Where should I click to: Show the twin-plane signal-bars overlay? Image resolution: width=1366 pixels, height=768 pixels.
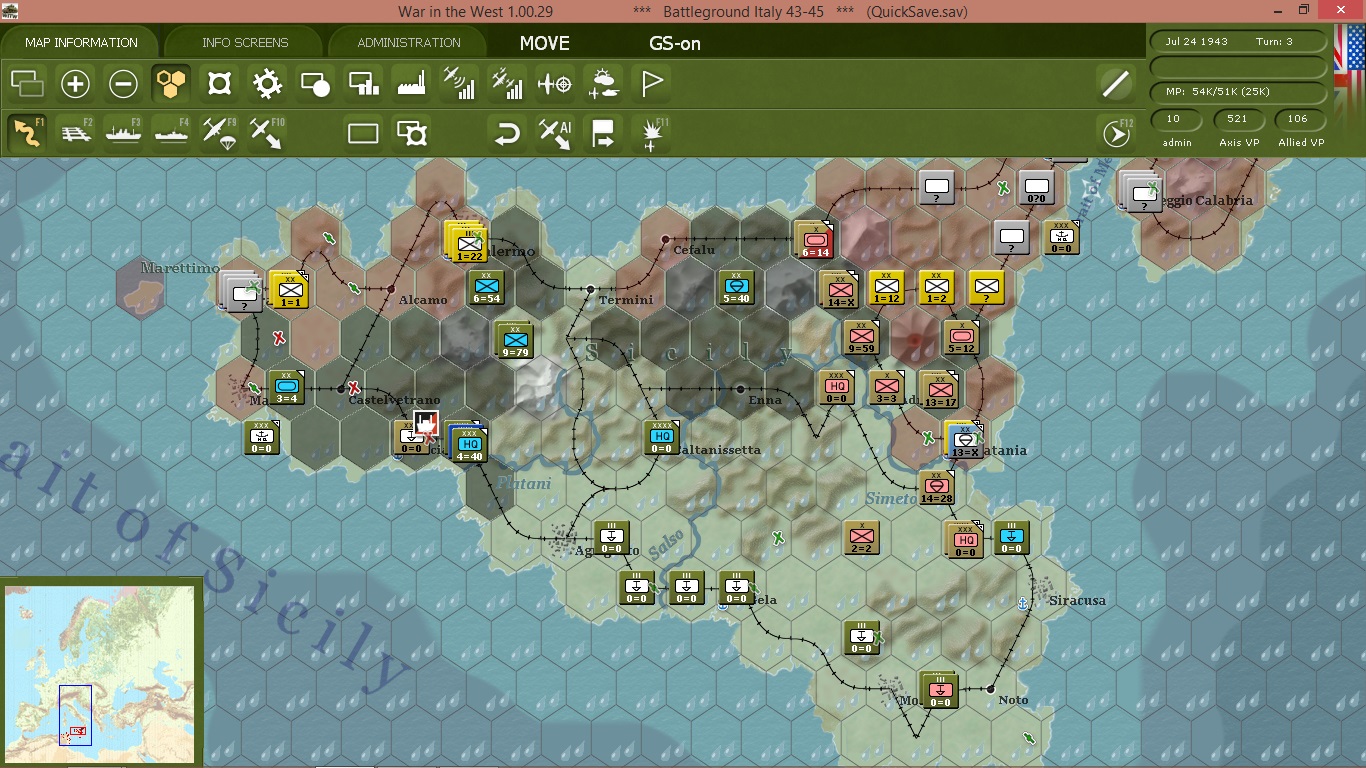pos(507,84)
